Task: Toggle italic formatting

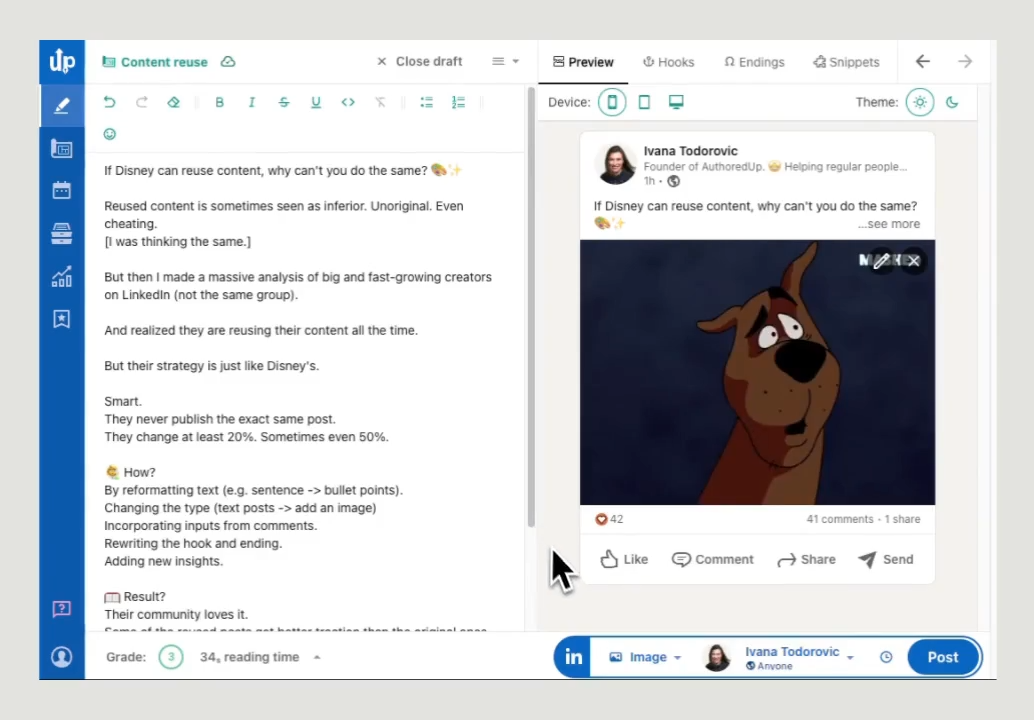Action: (252, 102)
